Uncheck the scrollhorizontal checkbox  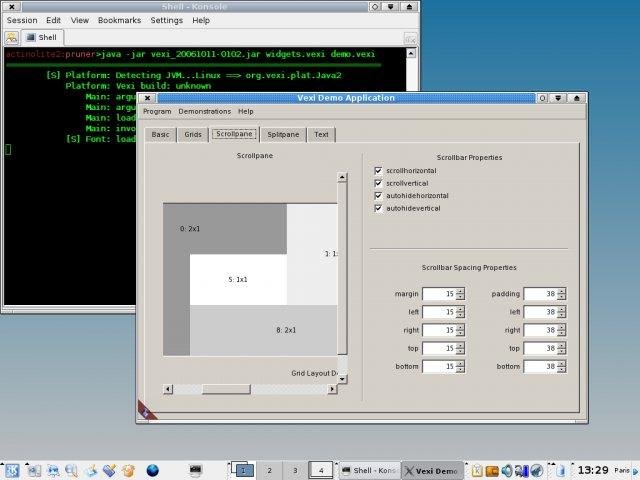377,171
